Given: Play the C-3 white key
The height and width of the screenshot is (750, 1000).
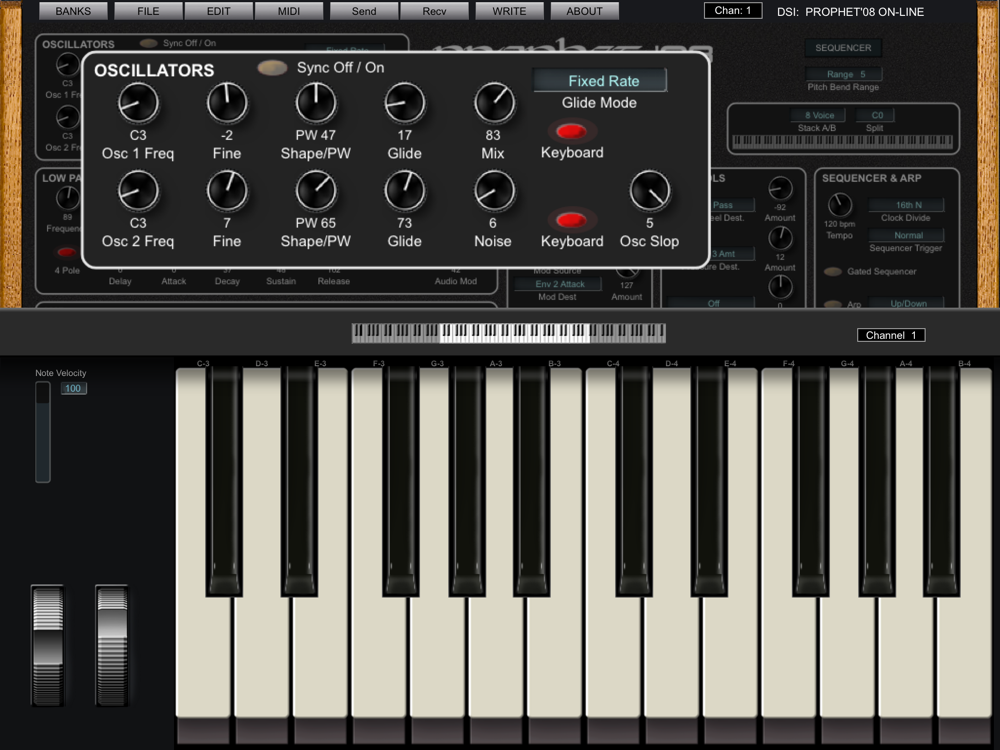Looking at the screenshot, I should pos(203,657).
